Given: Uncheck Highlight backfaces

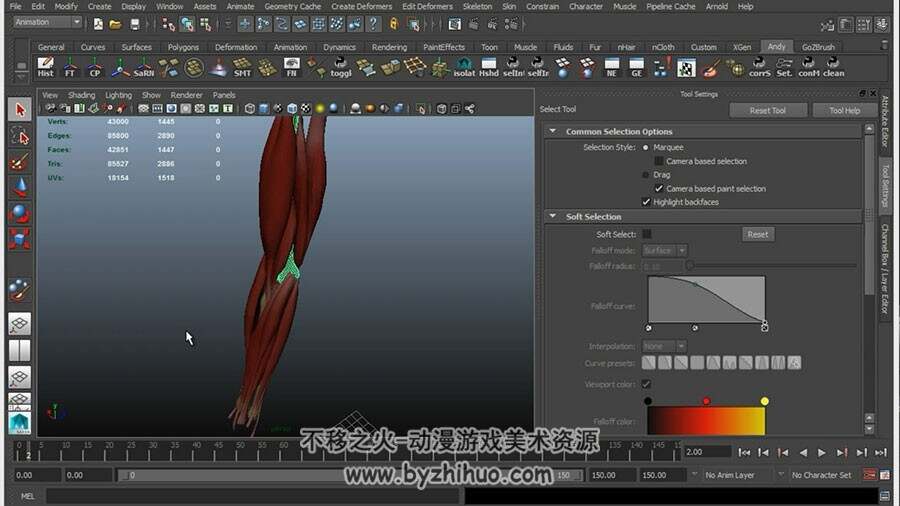Looking at the screenshot, I should [646, 202].
